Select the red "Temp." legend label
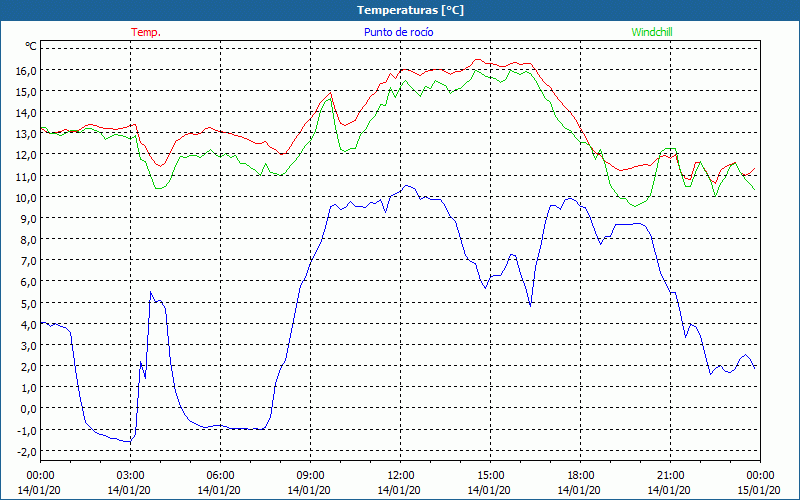800x500 pixels. click(146, 32)
